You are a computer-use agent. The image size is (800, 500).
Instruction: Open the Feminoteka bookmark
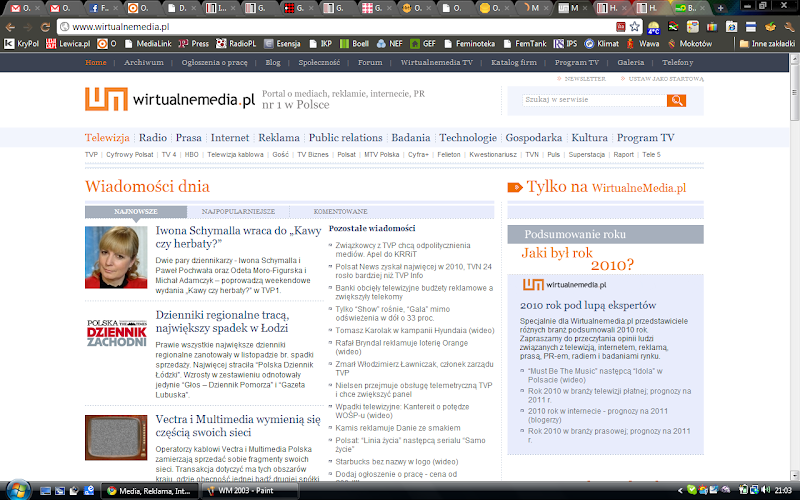coord(469,44)
